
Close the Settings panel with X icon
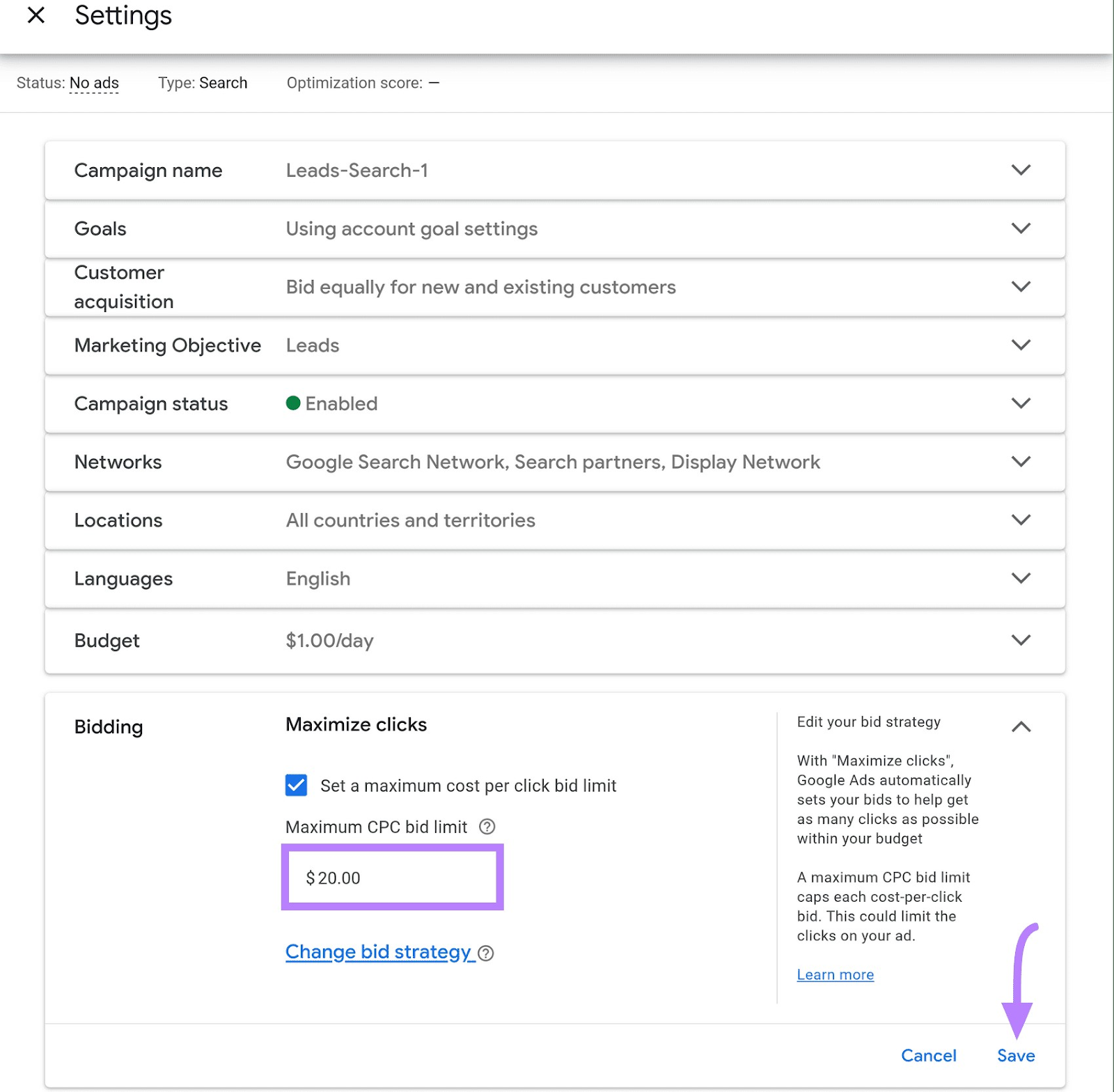(36, 15)
